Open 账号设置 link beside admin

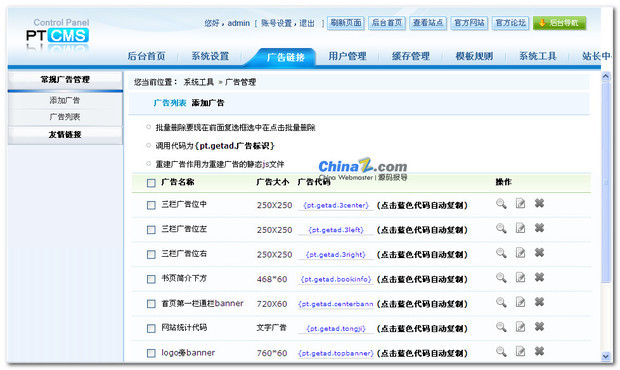click(276, 23)
